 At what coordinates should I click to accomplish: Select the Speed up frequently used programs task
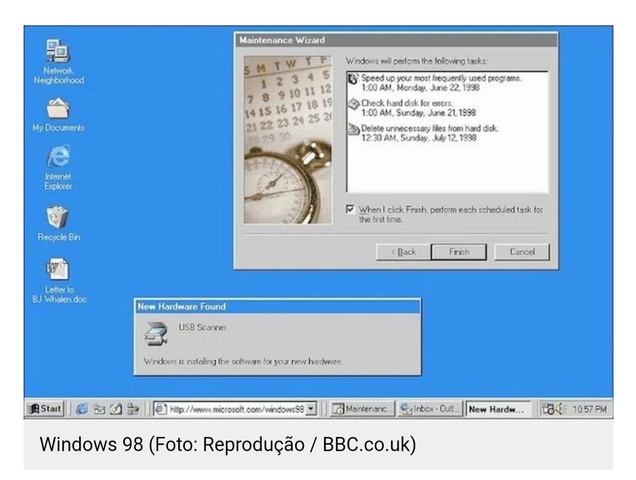click(x=441, y=78)
